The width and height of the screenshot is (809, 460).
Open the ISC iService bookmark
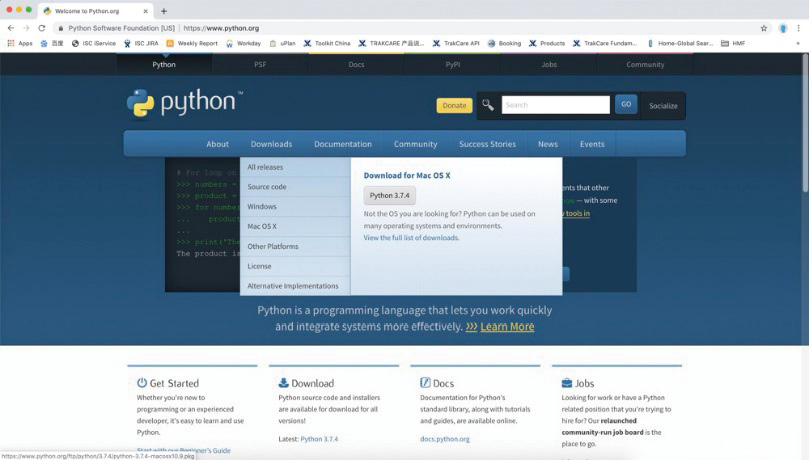[x=94, y=43]
